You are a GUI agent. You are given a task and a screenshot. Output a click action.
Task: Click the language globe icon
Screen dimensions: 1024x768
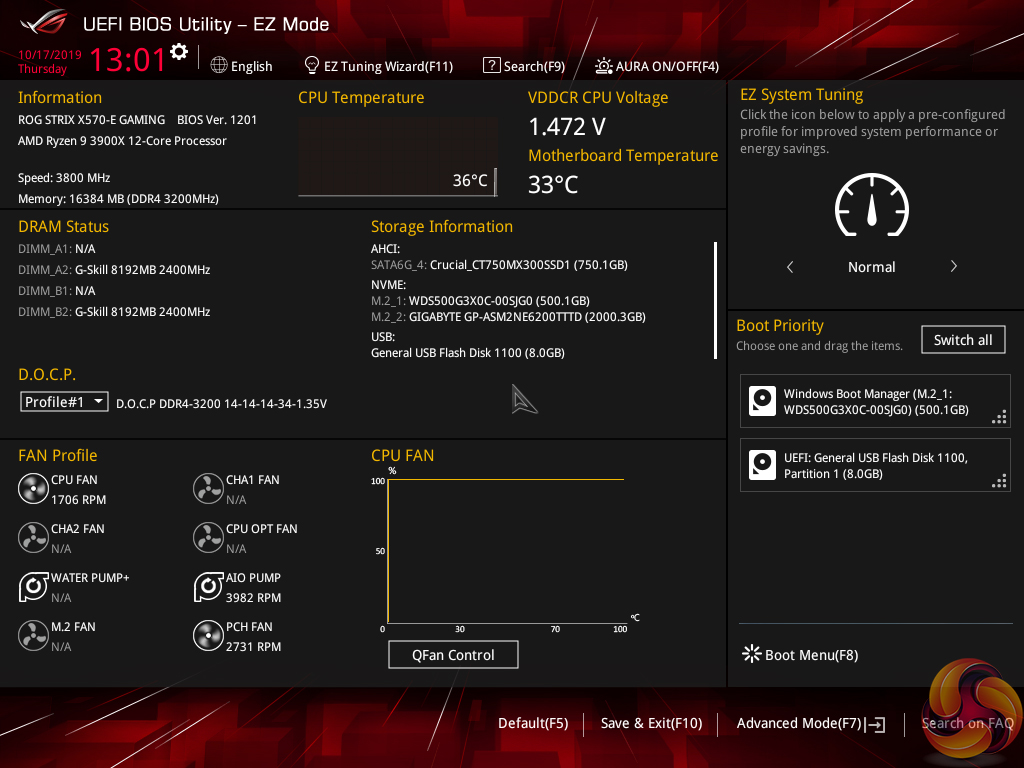pos(219,65)
